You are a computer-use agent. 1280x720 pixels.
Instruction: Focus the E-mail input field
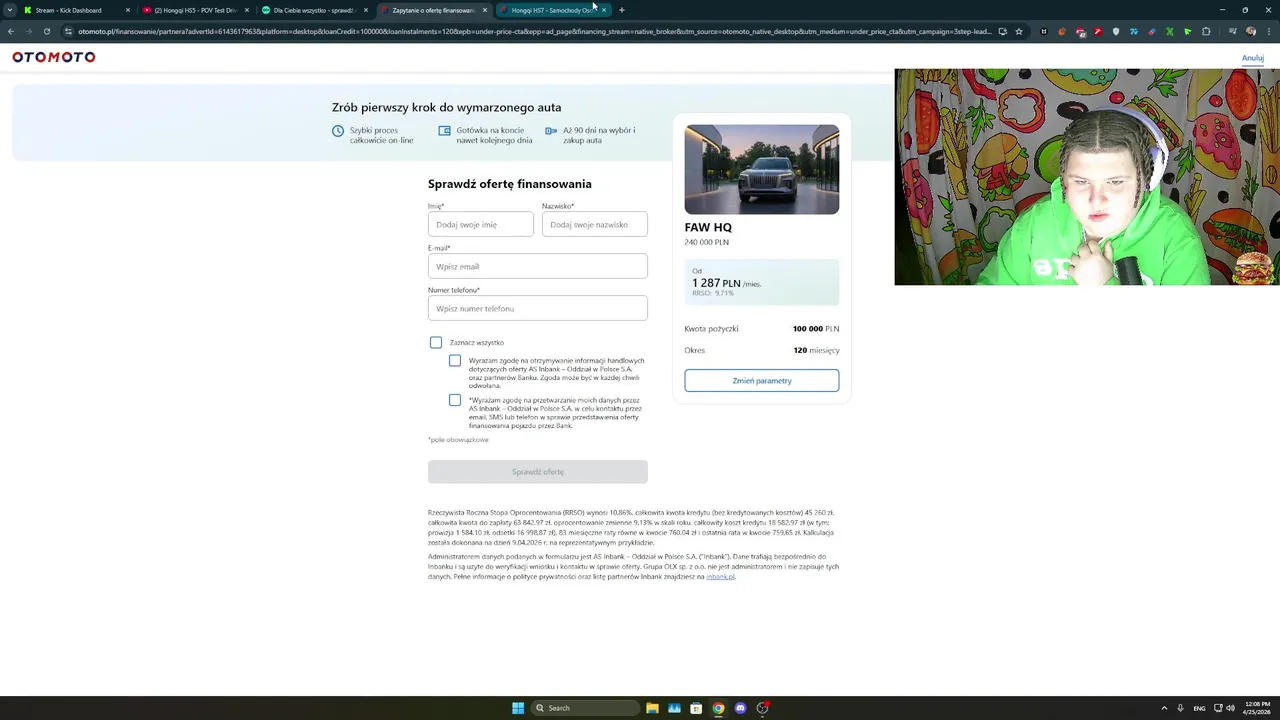tap(538, 266)
